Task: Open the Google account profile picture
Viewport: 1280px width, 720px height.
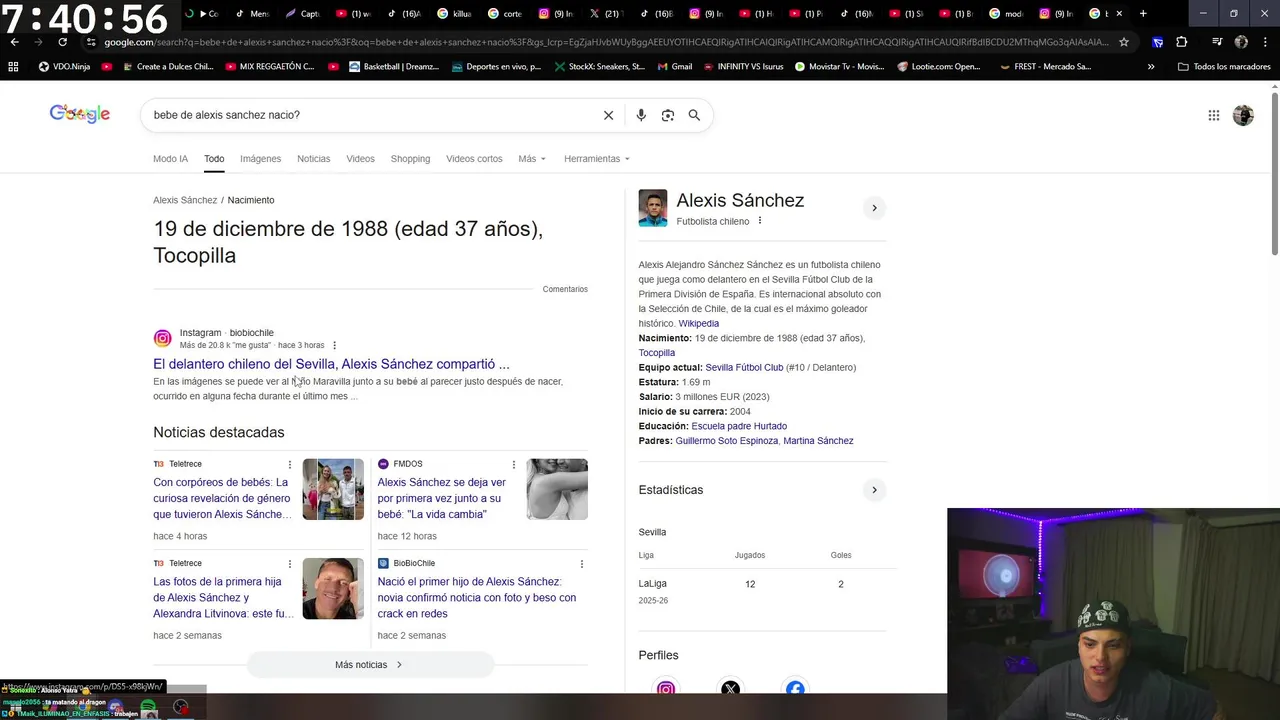Action: point(1243,115)
